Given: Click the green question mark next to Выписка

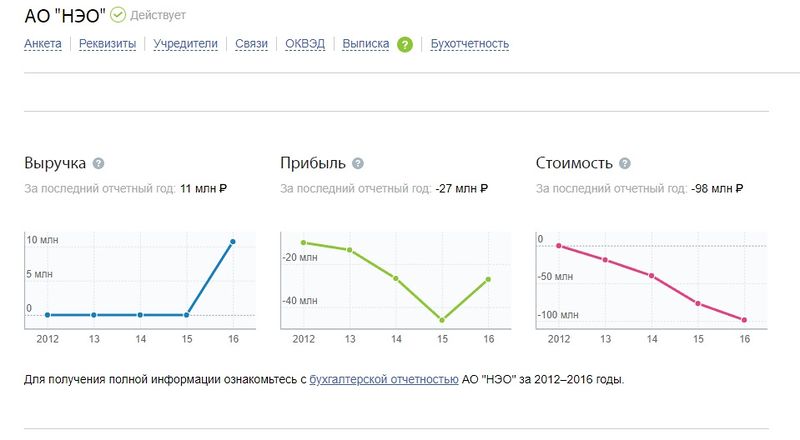Looking at the screenshot, I should pos(405,45).
